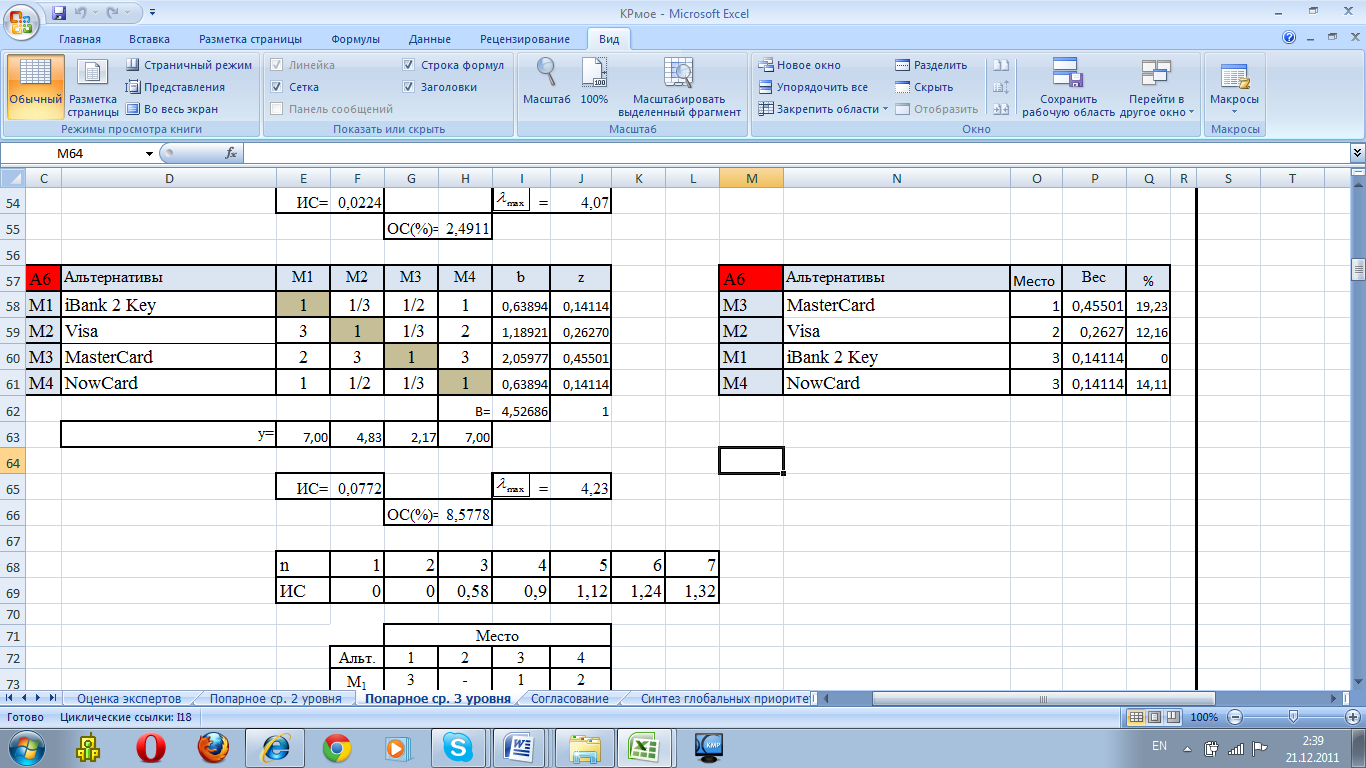Open Google Chrome from the taskbar
Screen dimensions: 1366x768
click(x=336, y=747)
